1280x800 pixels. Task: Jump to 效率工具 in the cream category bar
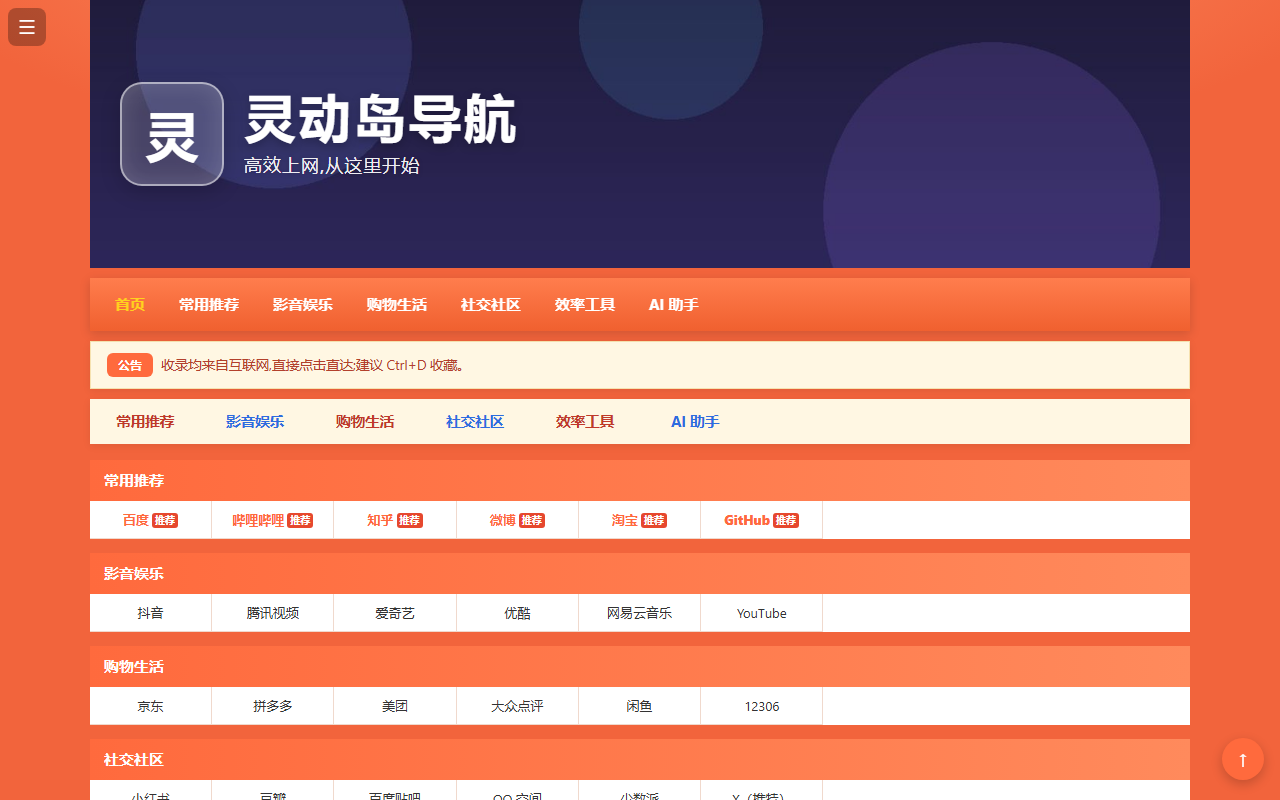pos(585,422)
